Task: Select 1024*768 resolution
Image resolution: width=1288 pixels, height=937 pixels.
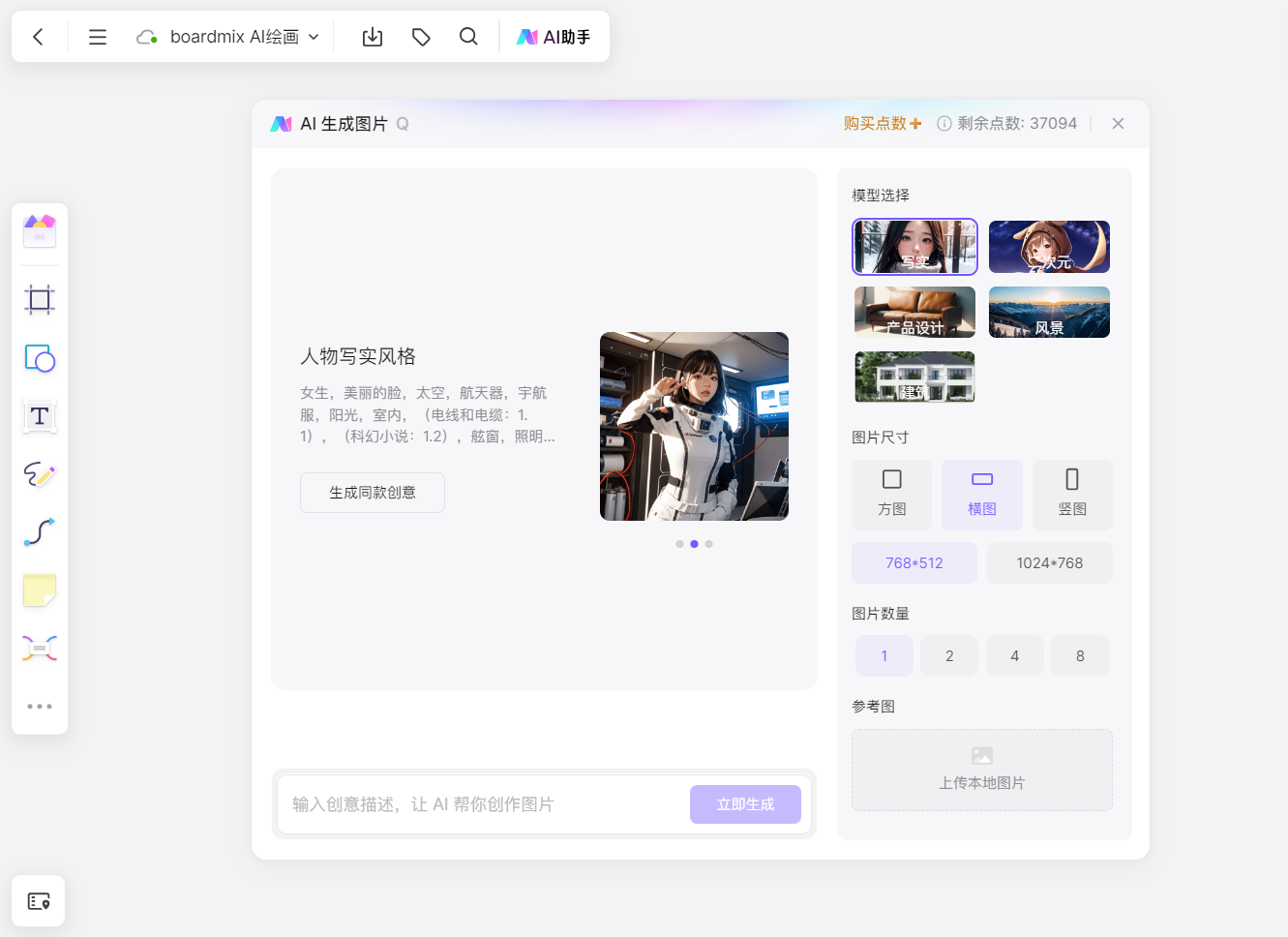Action: coord(1050,563)
